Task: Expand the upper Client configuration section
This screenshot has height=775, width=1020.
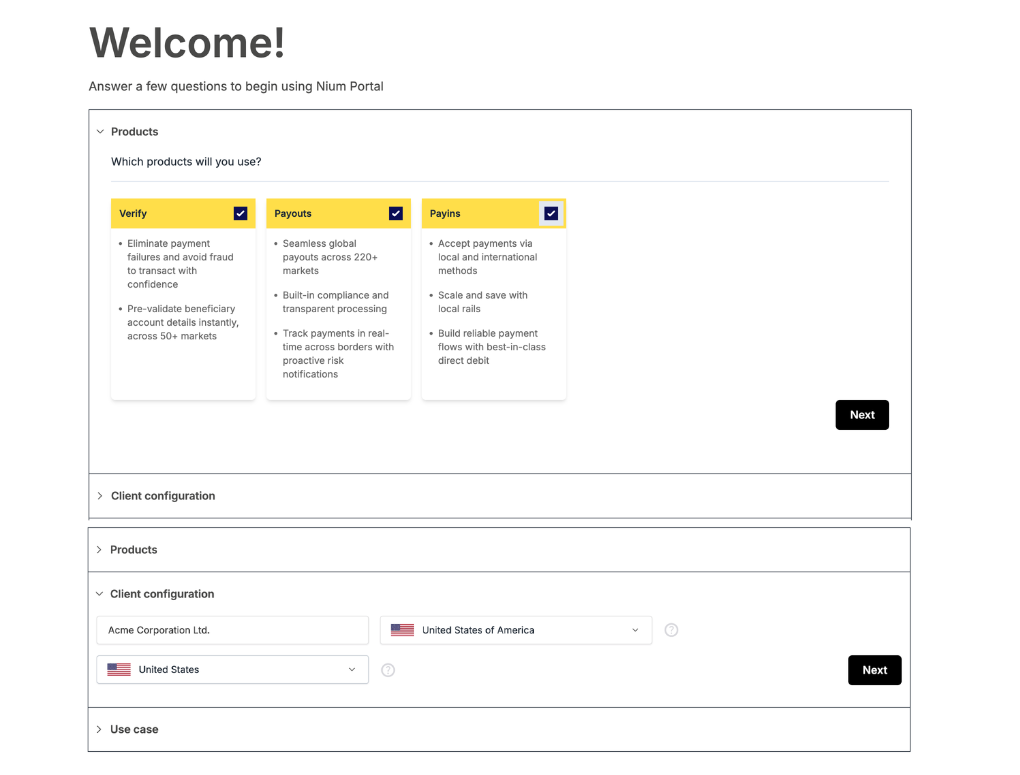Action: pyautogui.click(x=500, y=496)
